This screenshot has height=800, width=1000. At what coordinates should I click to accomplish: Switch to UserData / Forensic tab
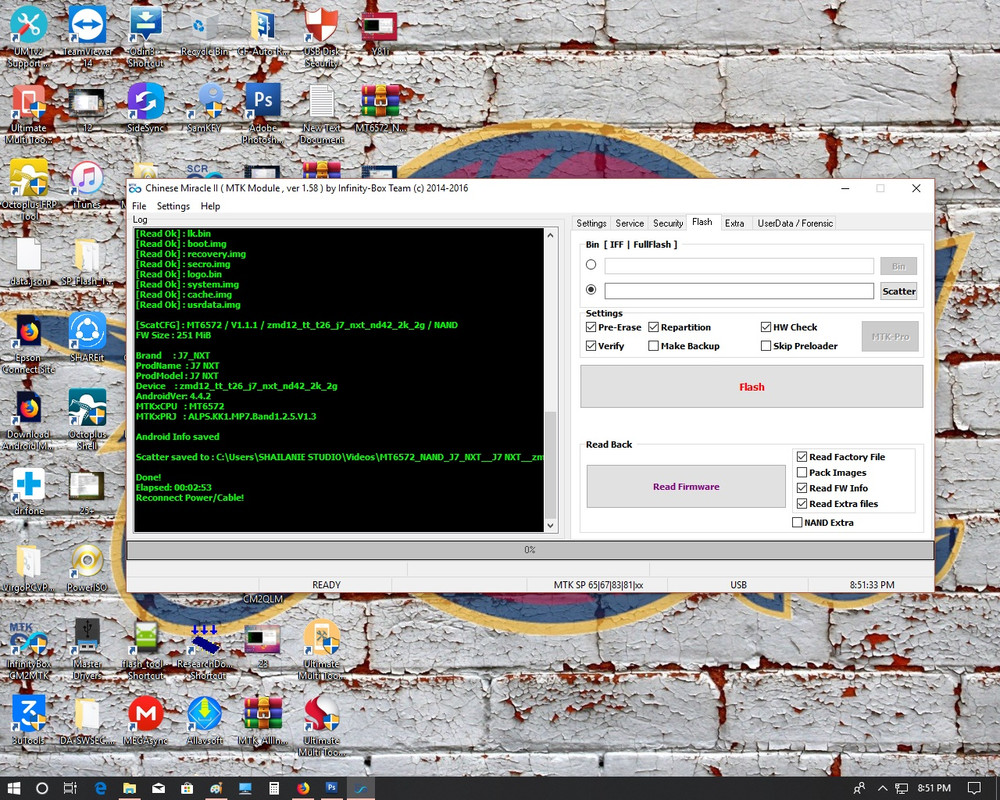click(x=795, y=223)
